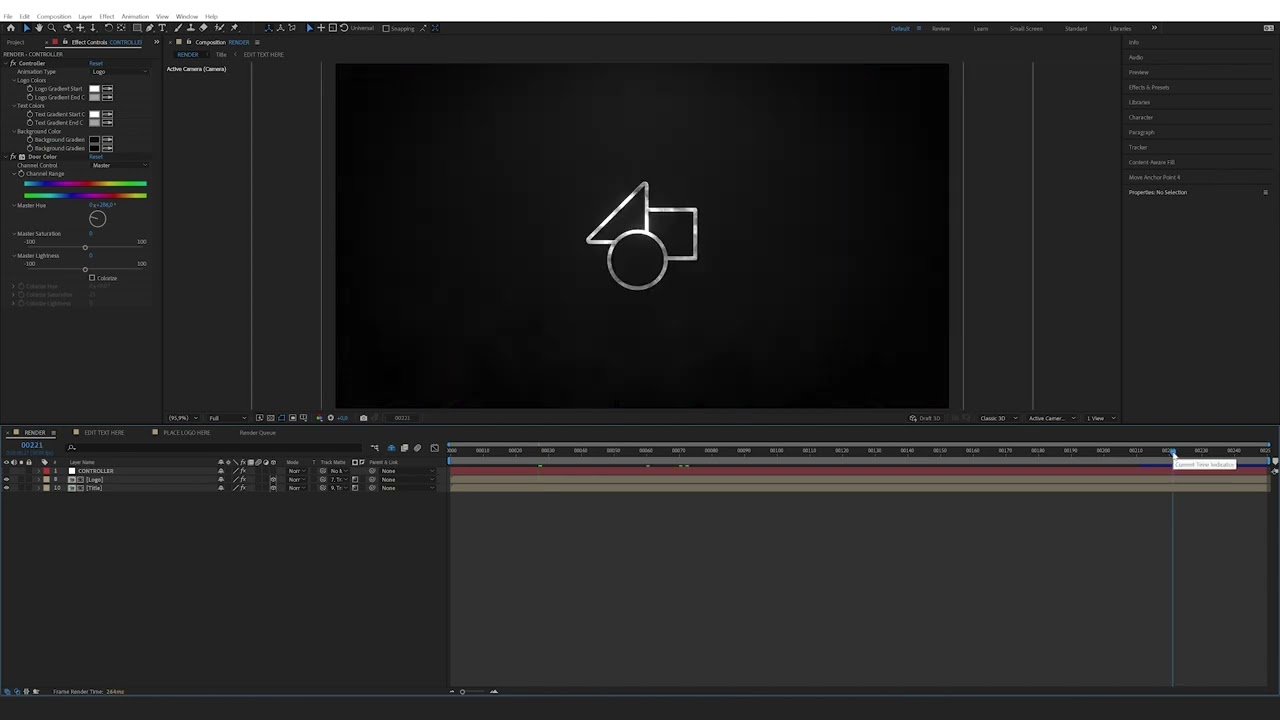This screenshot has height=720, width=1280.
Task: Select the Pen tool
Action: [150, 28]
